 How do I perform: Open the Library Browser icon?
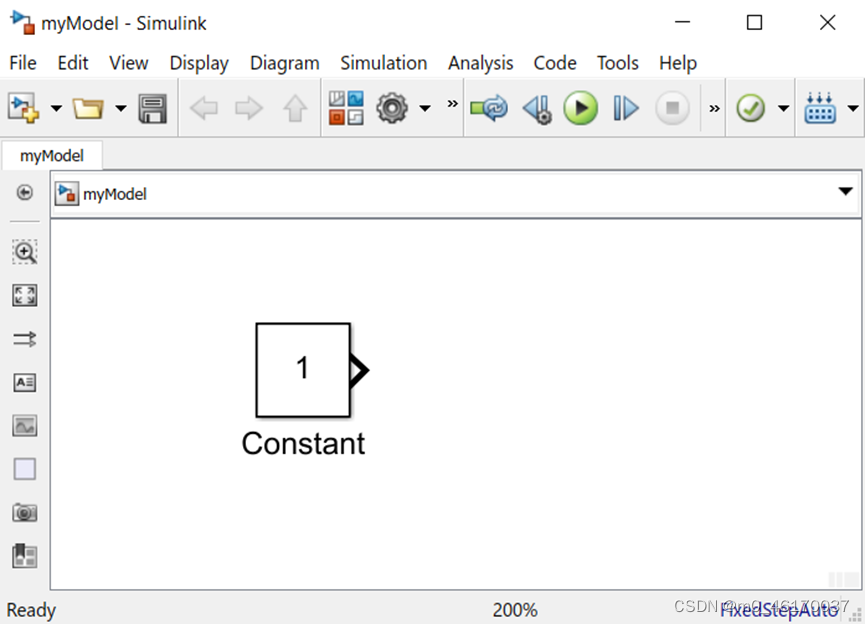(x=346, y=108)
